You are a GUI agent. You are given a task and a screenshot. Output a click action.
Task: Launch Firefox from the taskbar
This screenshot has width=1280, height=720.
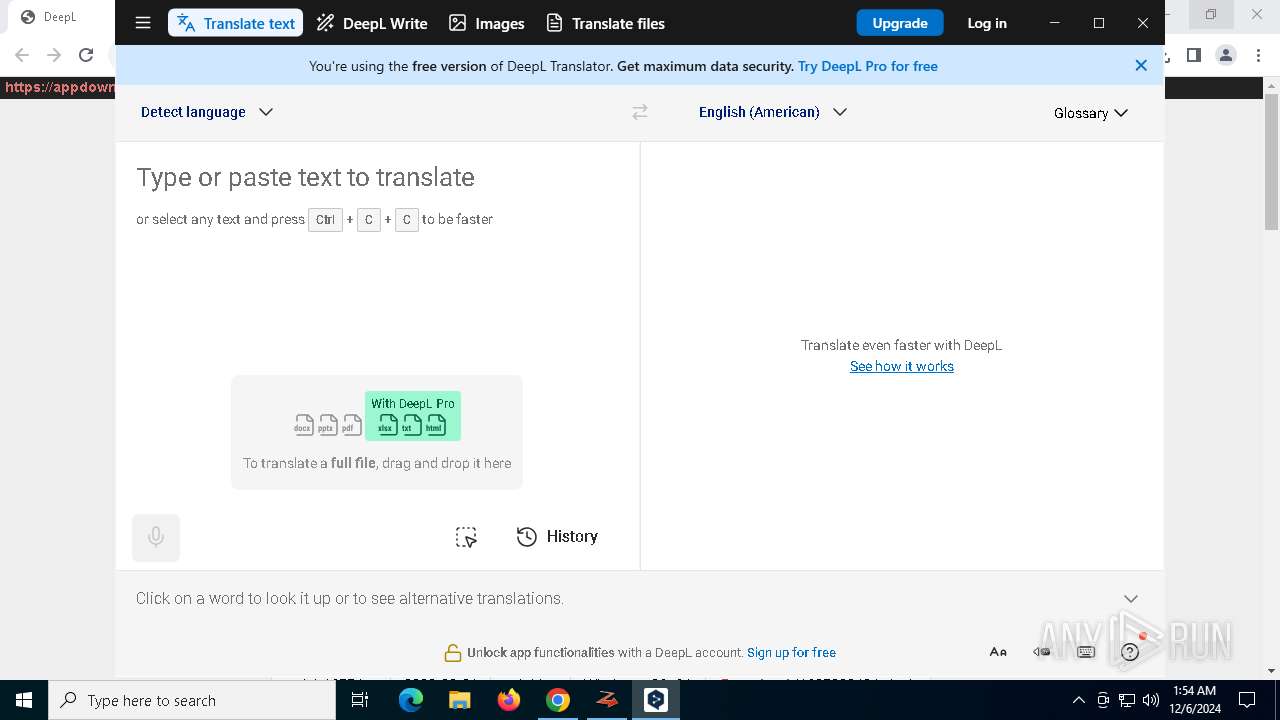(509, 700)
